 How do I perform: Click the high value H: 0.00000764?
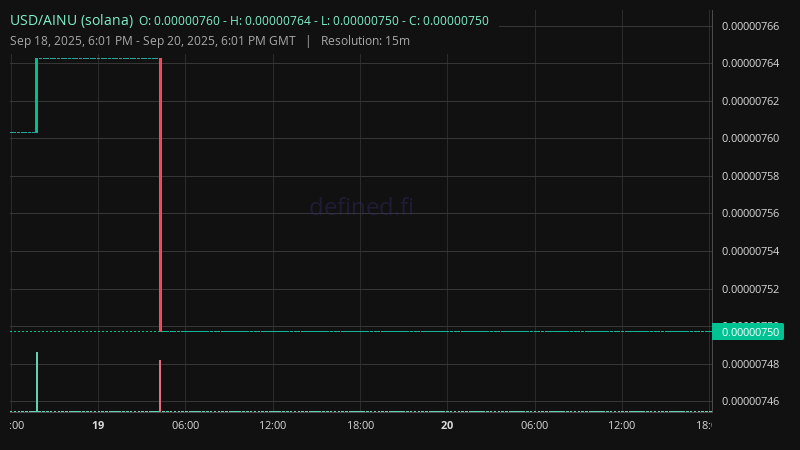(270, 21)
